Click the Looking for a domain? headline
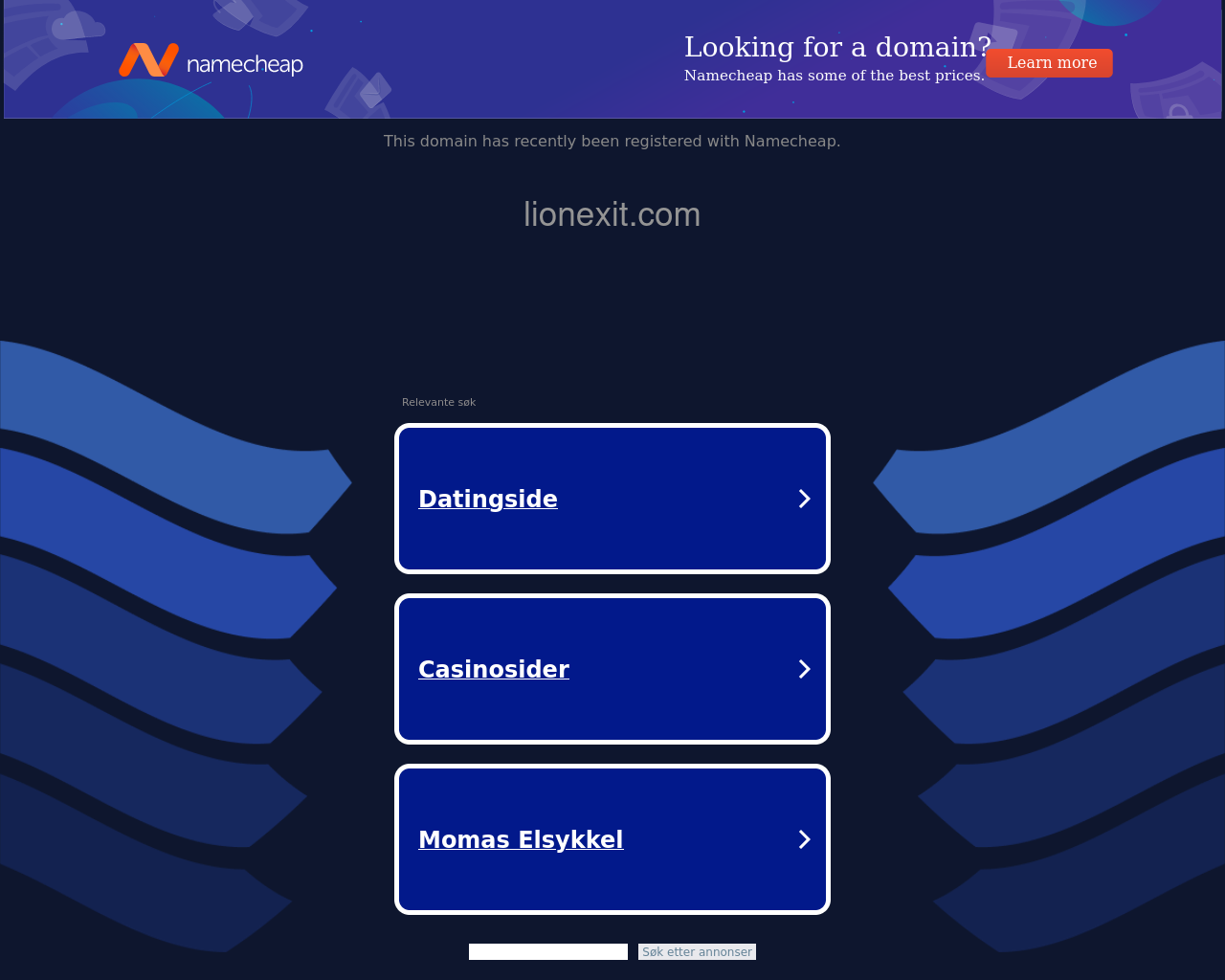The height and width of the screenshot is (980, 1225). pyautogui.click(x=837, y=46)
